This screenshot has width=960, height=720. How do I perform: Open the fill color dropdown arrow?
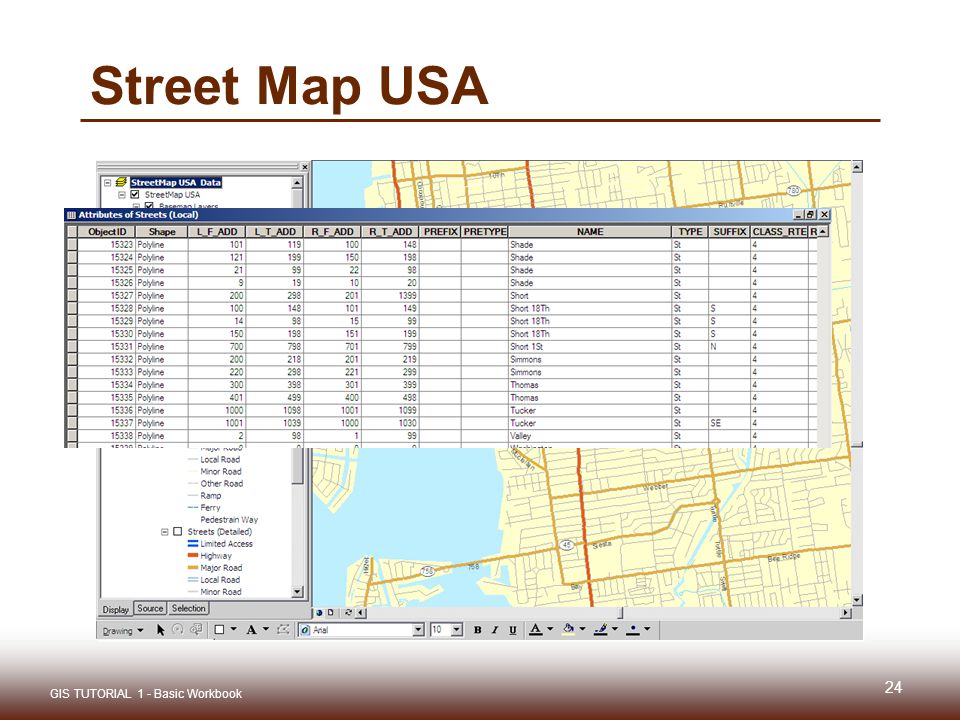pos(582,629)
